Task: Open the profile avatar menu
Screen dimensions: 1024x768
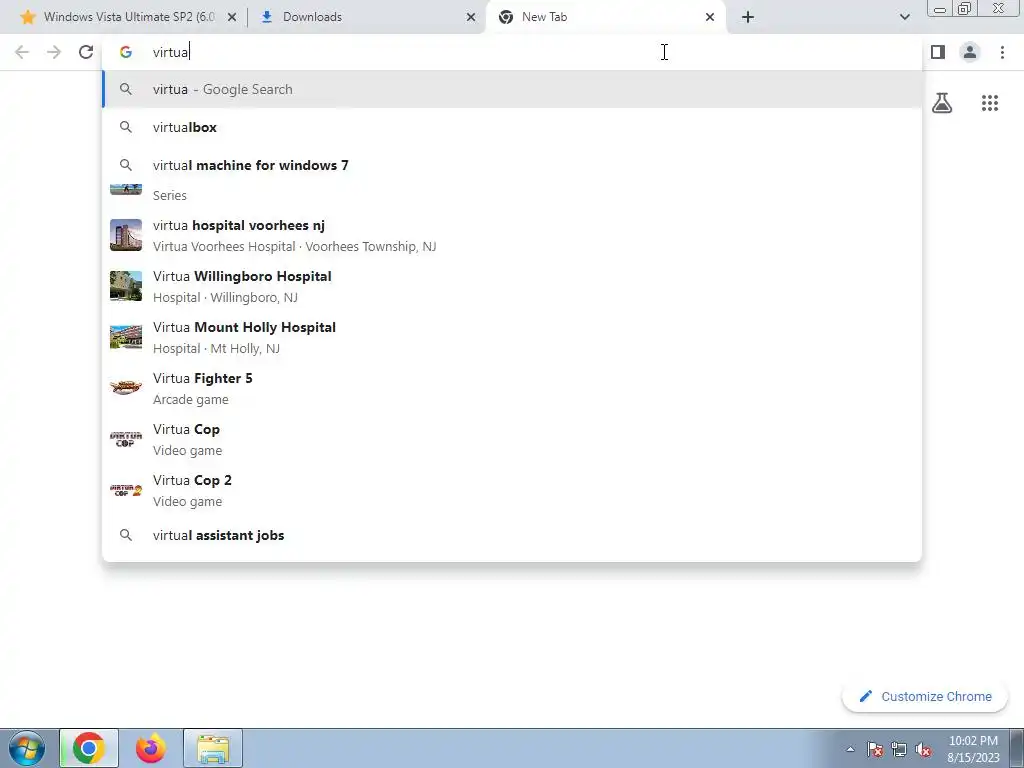Action: [x=970, y=52]
